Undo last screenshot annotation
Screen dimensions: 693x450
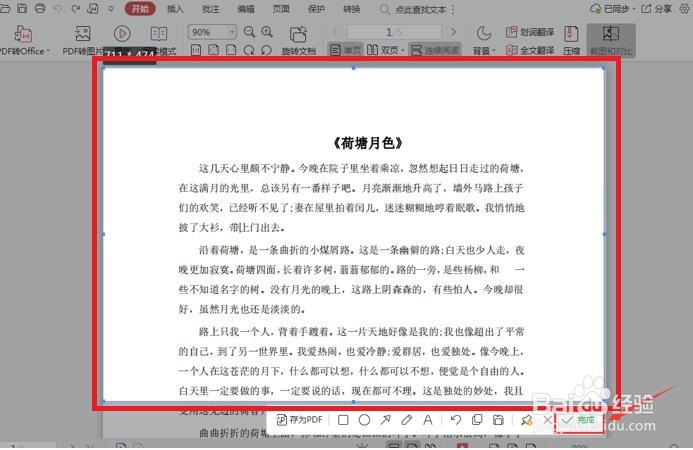tap(456, 420)
